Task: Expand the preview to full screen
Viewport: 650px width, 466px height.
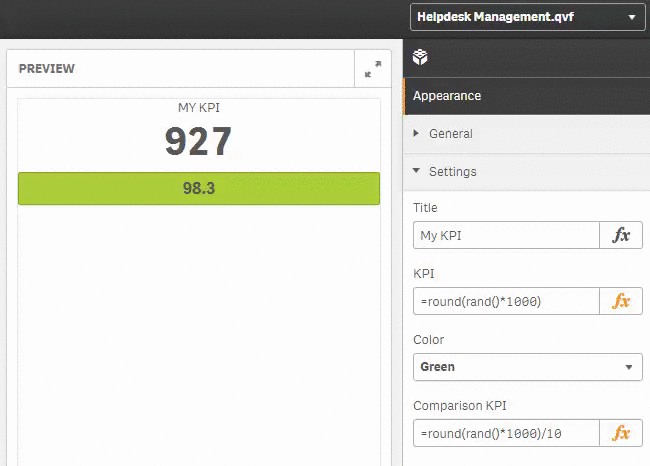Action: tap(372, 69)
